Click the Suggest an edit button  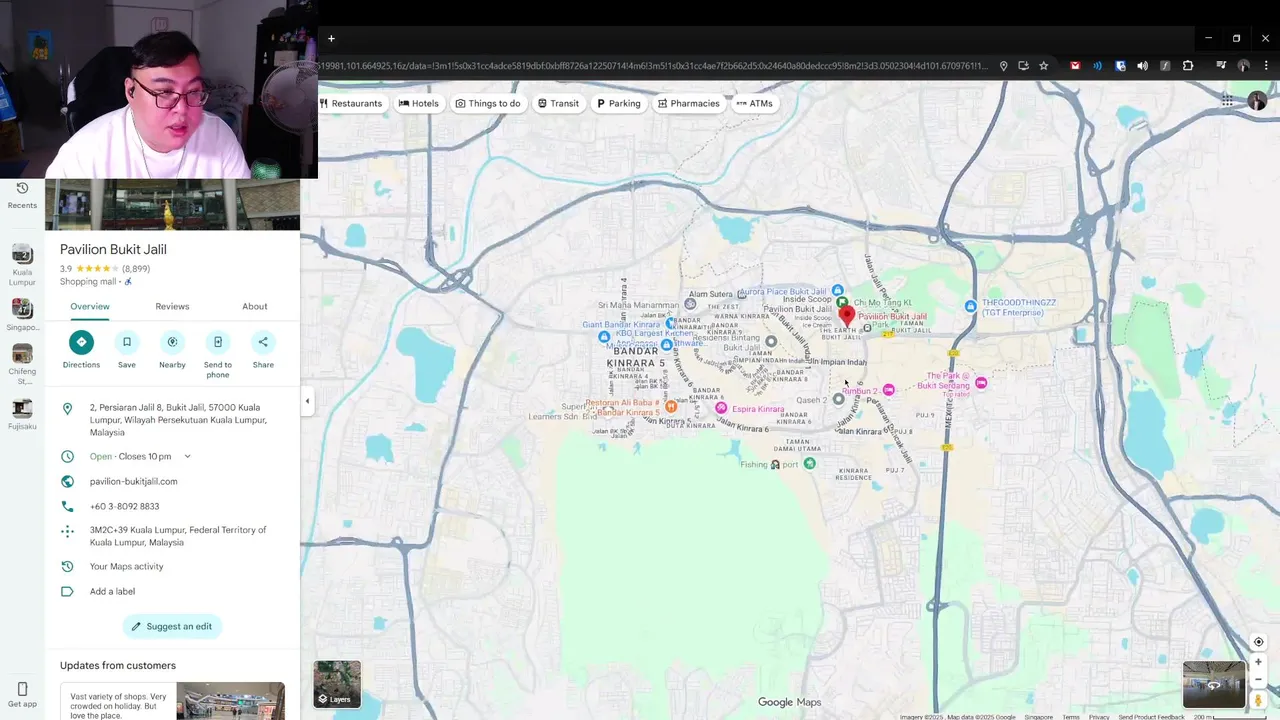pyautogui.click(x=172, y=626)
